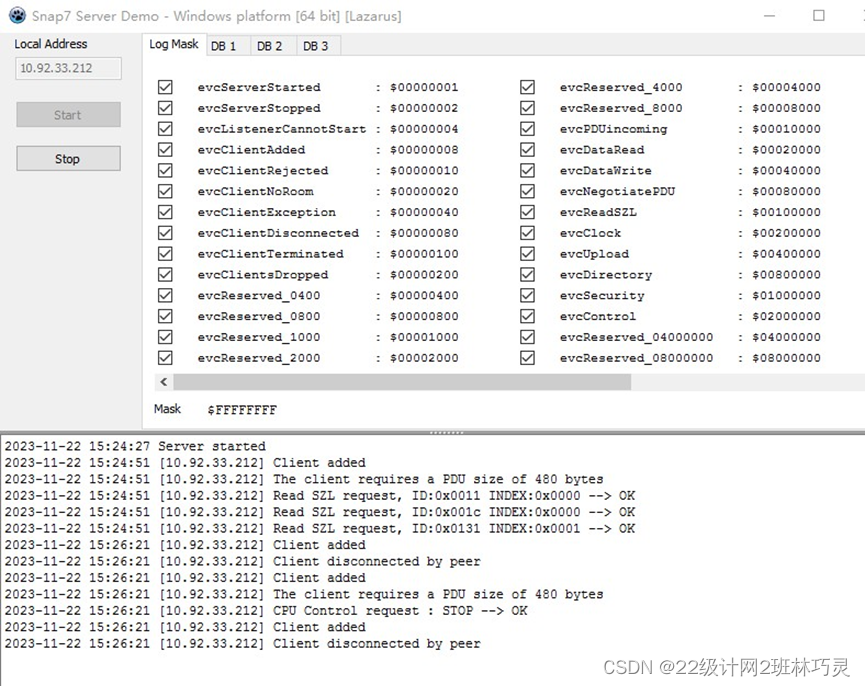Toggle the evcClientTerminated checkbox
Screen dimensions: 865x686
[165, 254]
